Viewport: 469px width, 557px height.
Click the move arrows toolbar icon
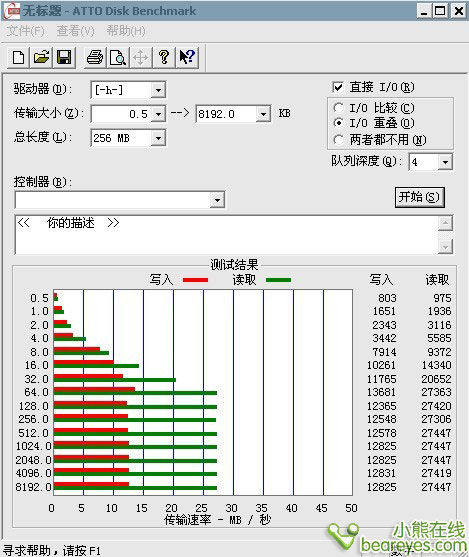(140, 57)
